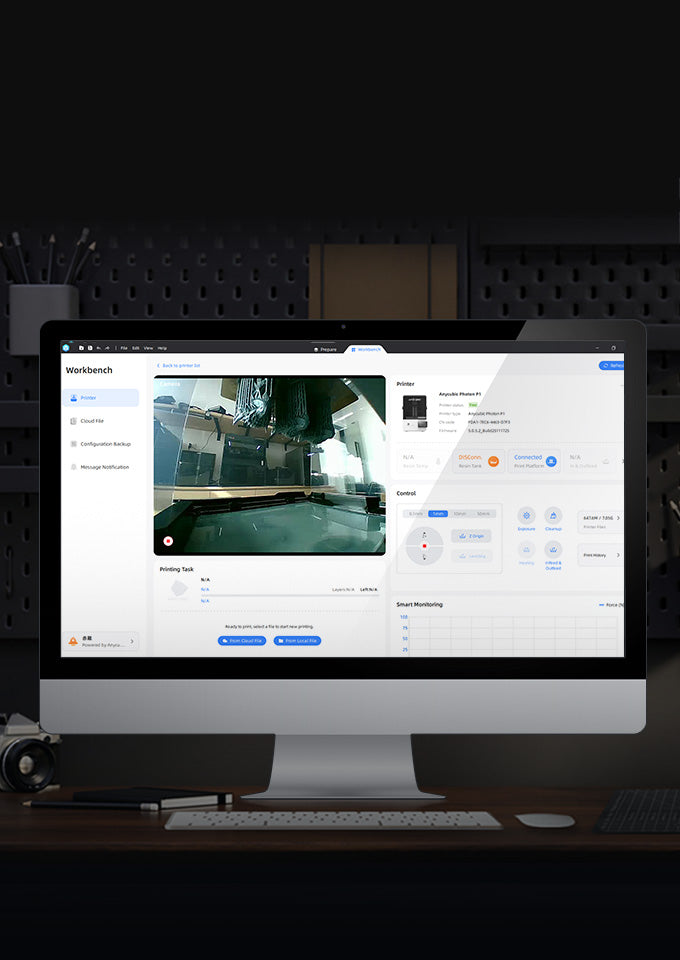Image resolution: width=680 pixels, height=960 pixels.
Task: Click the orange Resin Tank status icon
Action: [x=493, y=461]
